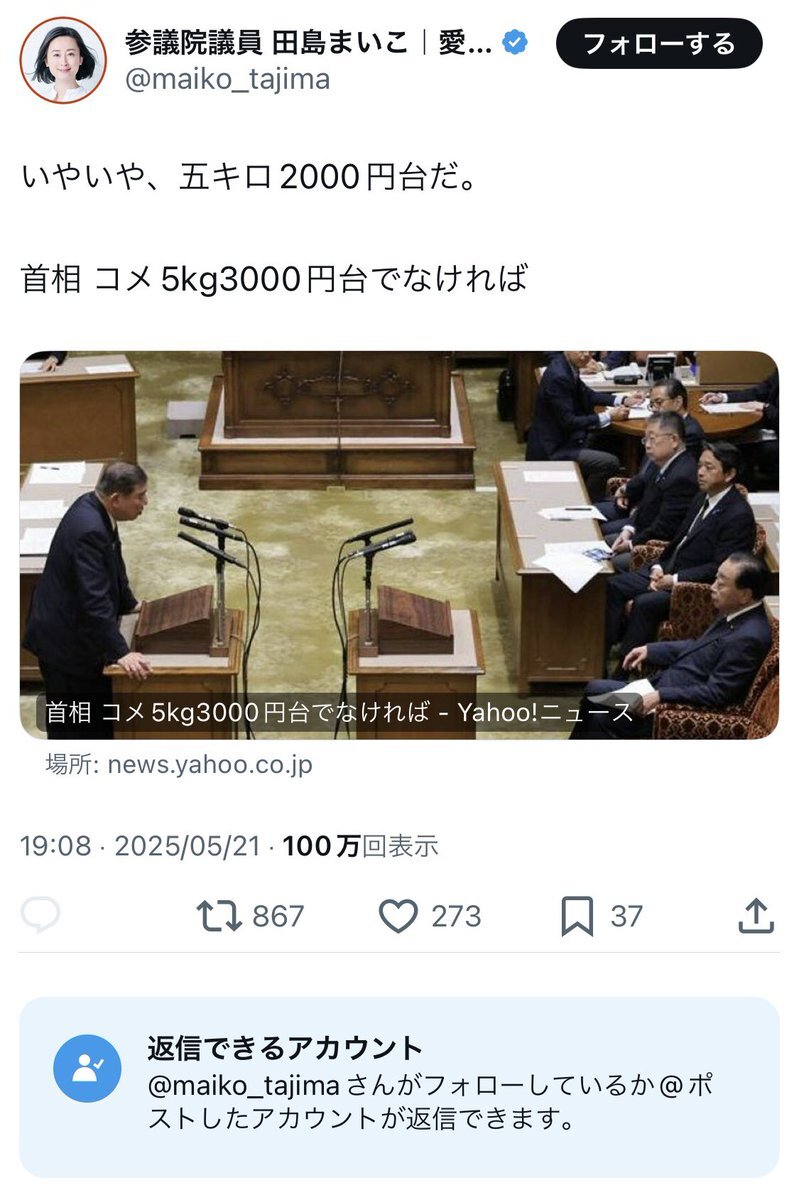
Task: Open the news.yahoo.co.jp source link
Action: 179,765
